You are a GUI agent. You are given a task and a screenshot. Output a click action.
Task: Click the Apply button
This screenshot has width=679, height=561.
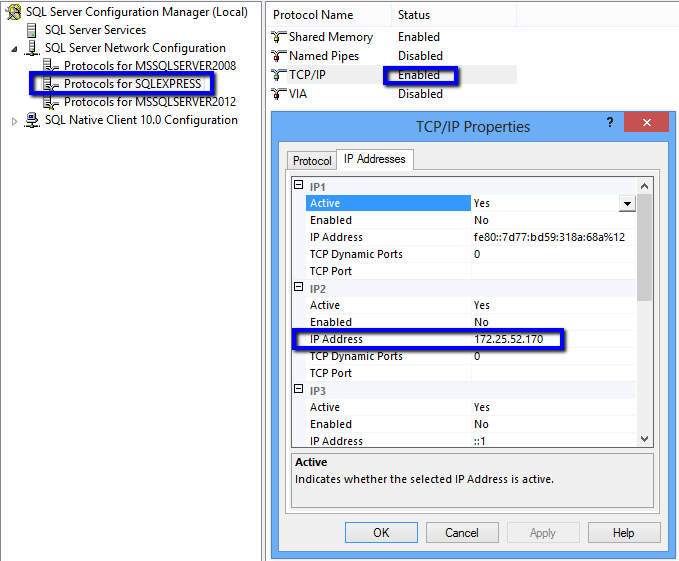[543, 532]
